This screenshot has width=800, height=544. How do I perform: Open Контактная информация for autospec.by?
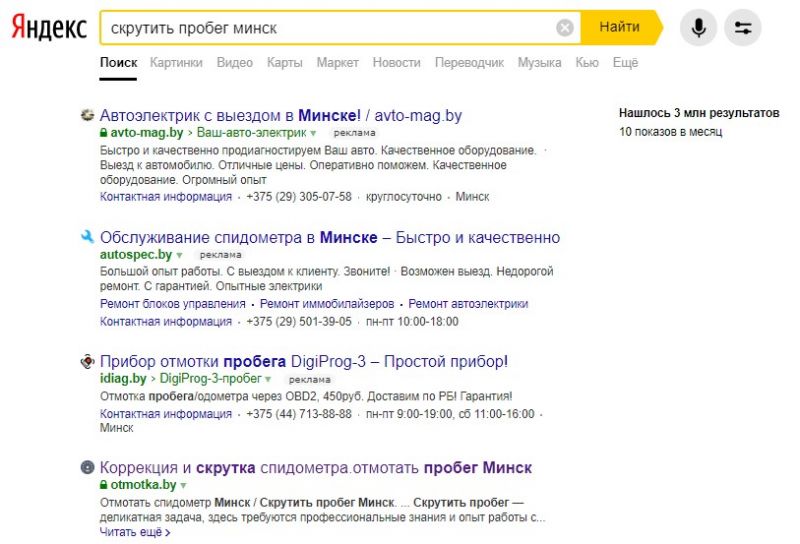166,322
